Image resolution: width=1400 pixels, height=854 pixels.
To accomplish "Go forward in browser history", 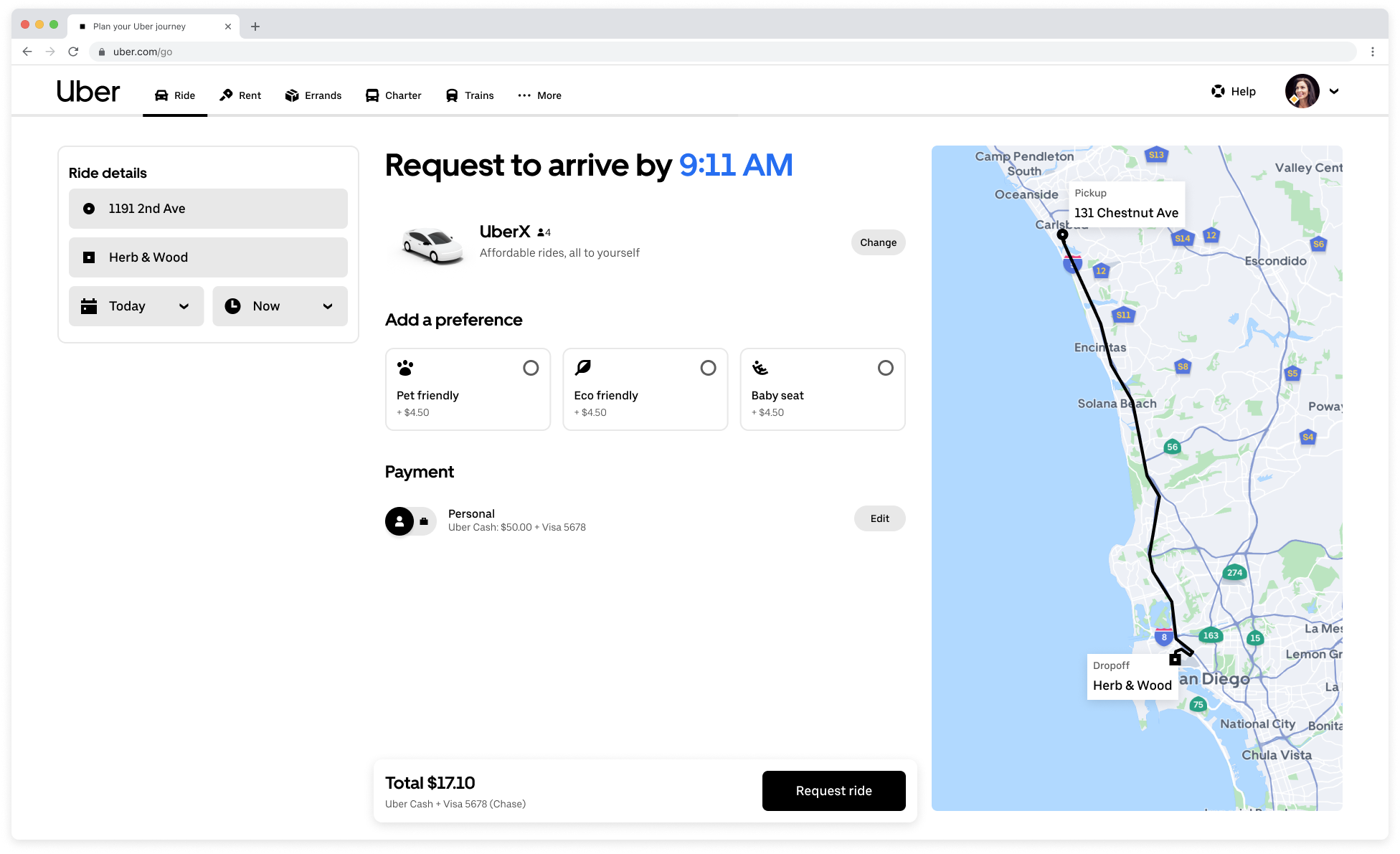I will click(x=50, y=52).
